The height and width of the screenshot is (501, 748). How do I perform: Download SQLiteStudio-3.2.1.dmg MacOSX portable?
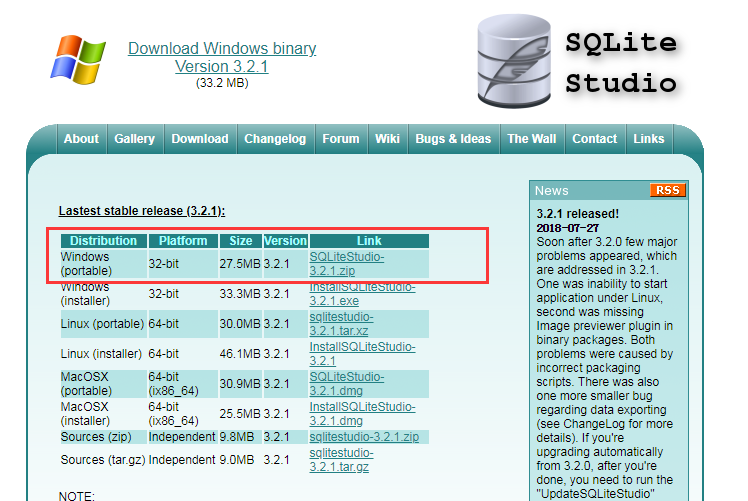coord(347,384)
